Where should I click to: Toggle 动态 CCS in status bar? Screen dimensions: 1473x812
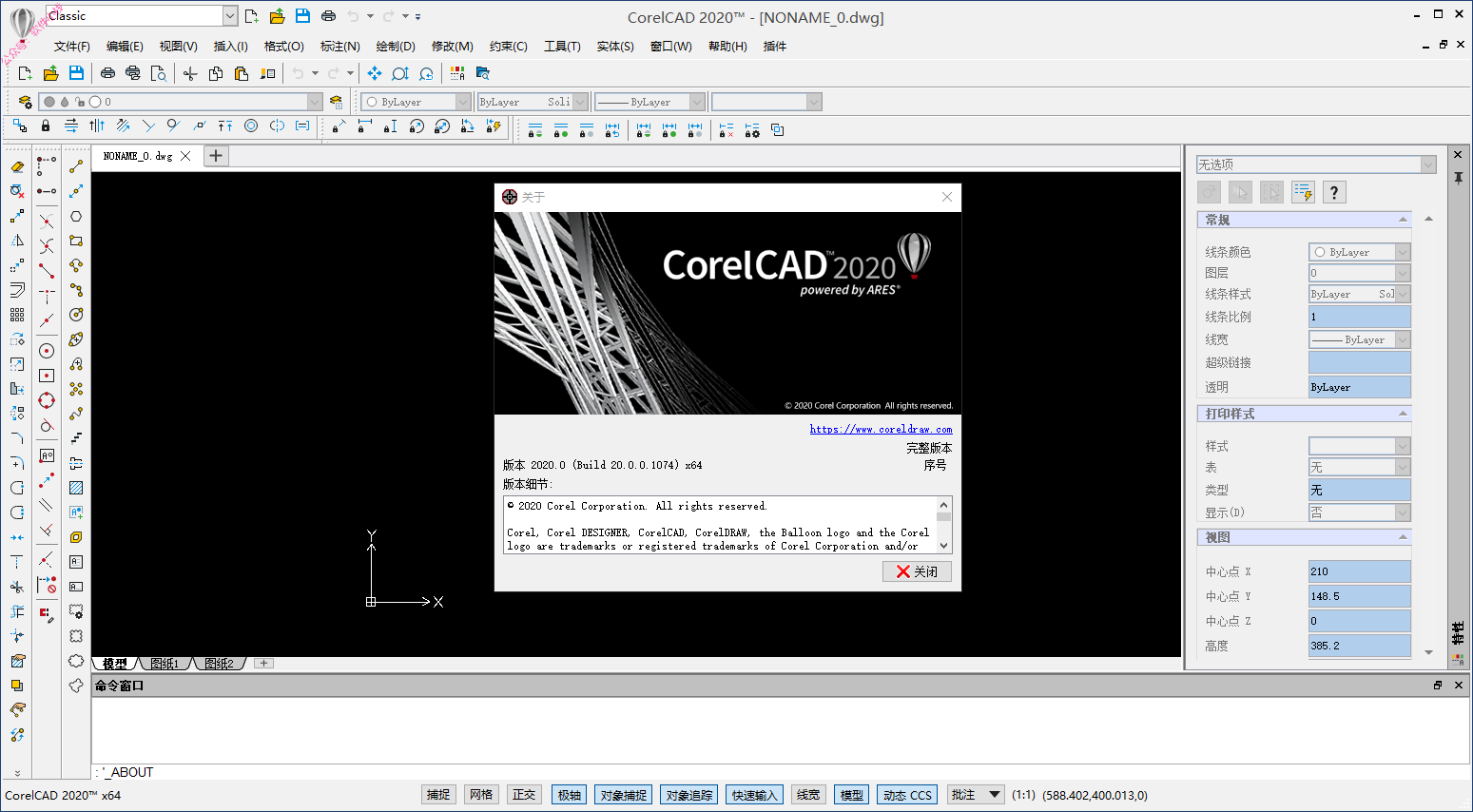[907, 795]
